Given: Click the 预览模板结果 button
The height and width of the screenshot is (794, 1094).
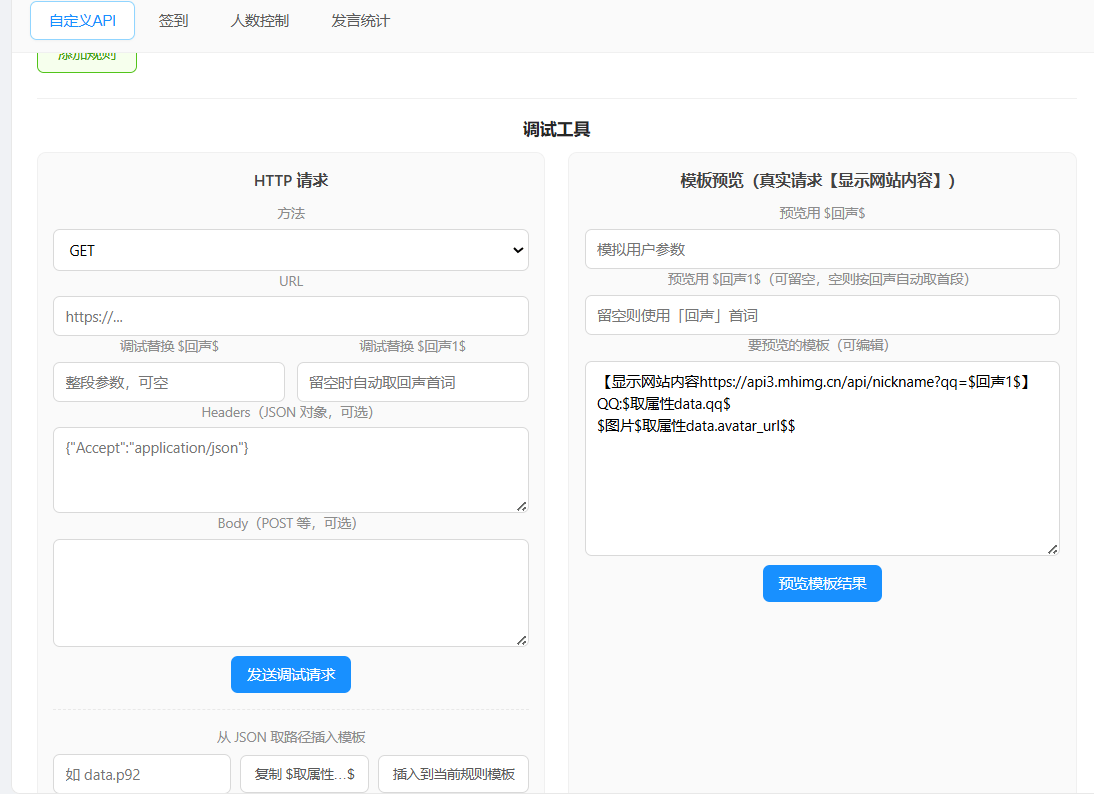Looking at the screenshot, I should [x=822, y=583].
